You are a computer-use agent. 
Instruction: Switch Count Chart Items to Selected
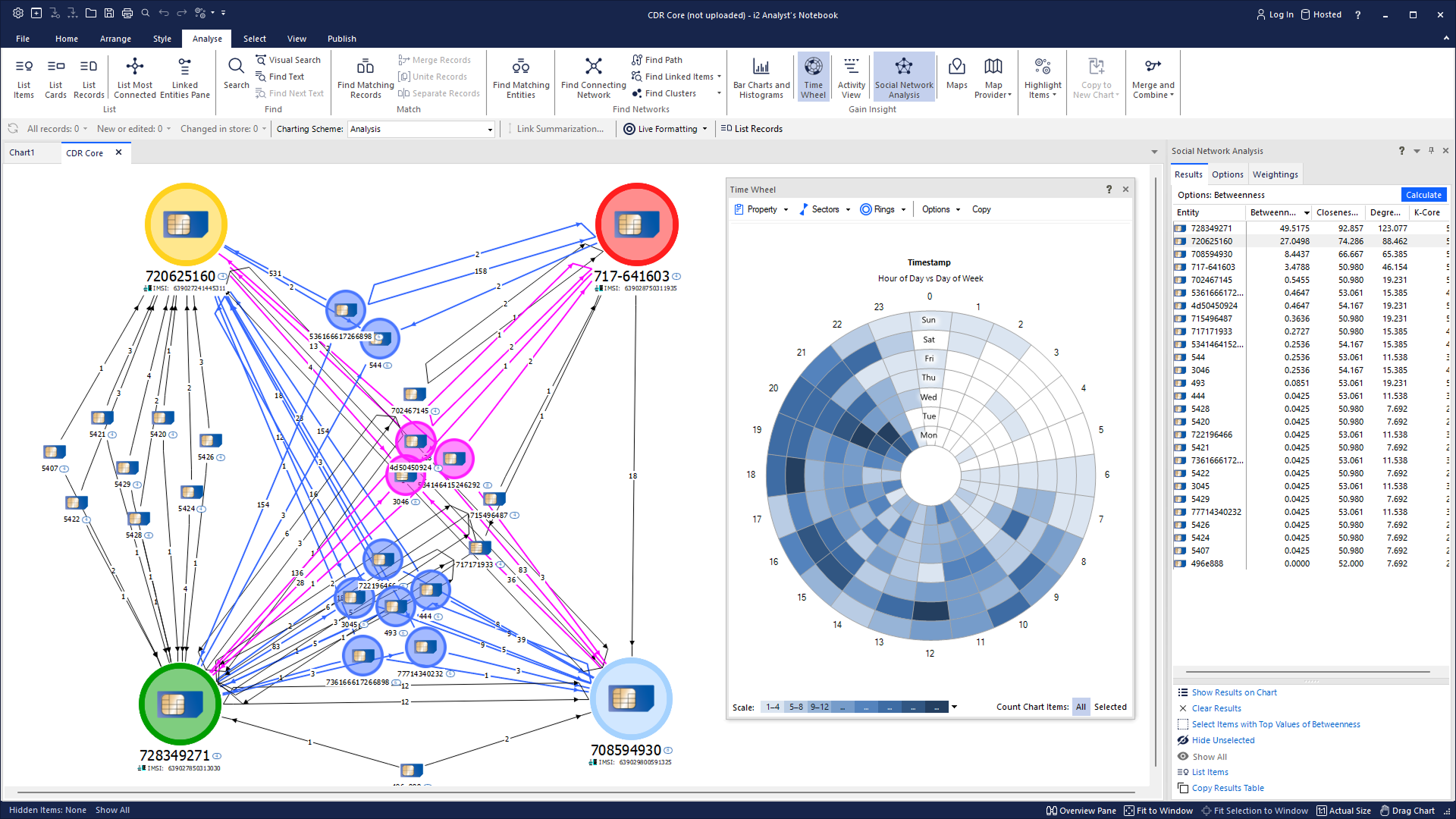(1109, 707)
